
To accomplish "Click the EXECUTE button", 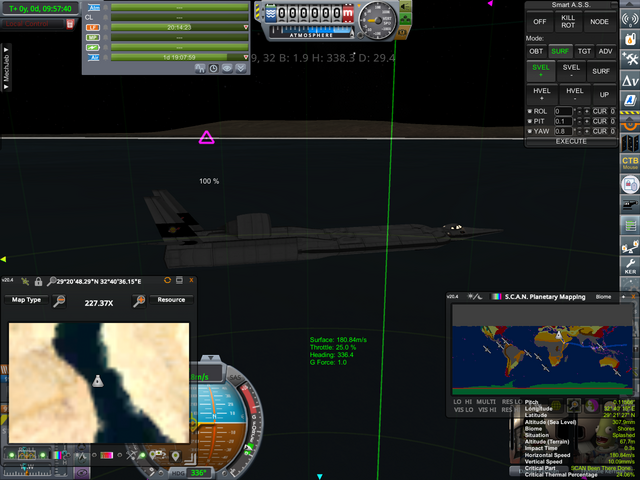I will click(x=571, y=142).
